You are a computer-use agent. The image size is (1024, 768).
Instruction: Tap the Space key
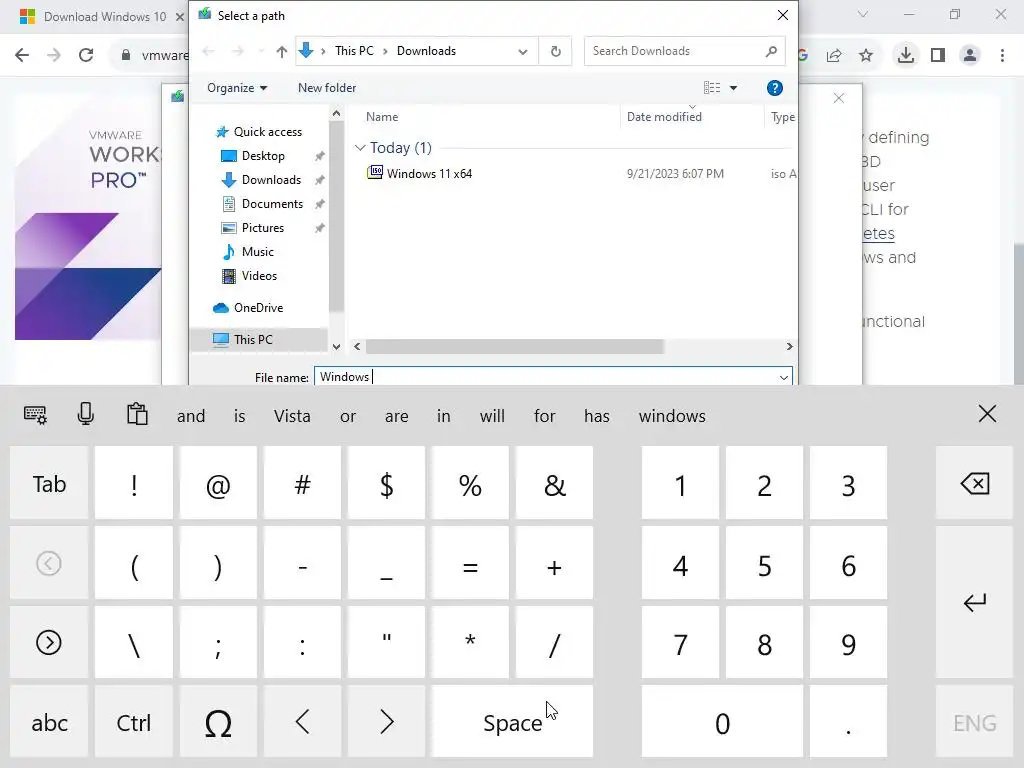(512, 722)
